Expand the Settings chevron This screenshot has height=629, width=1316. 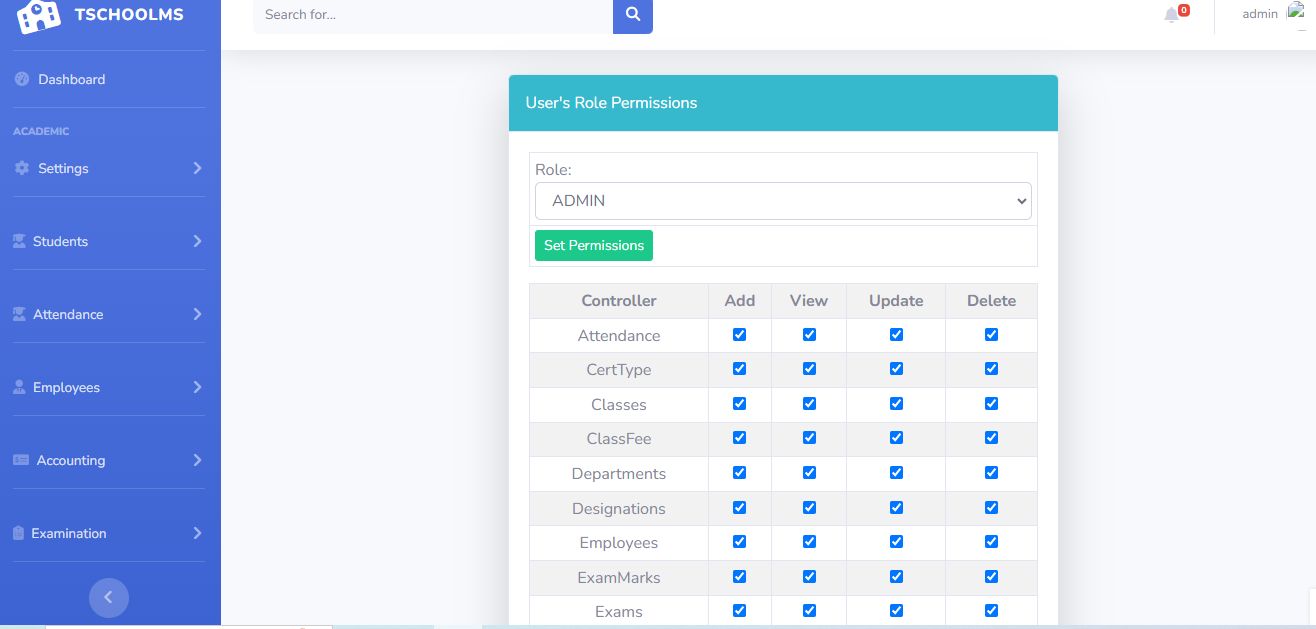click(x=197, y=168)
